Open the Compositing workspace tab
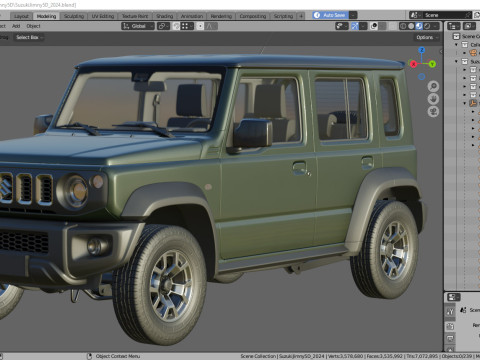This screenshot has width=480, height=360. click(253, 16)
